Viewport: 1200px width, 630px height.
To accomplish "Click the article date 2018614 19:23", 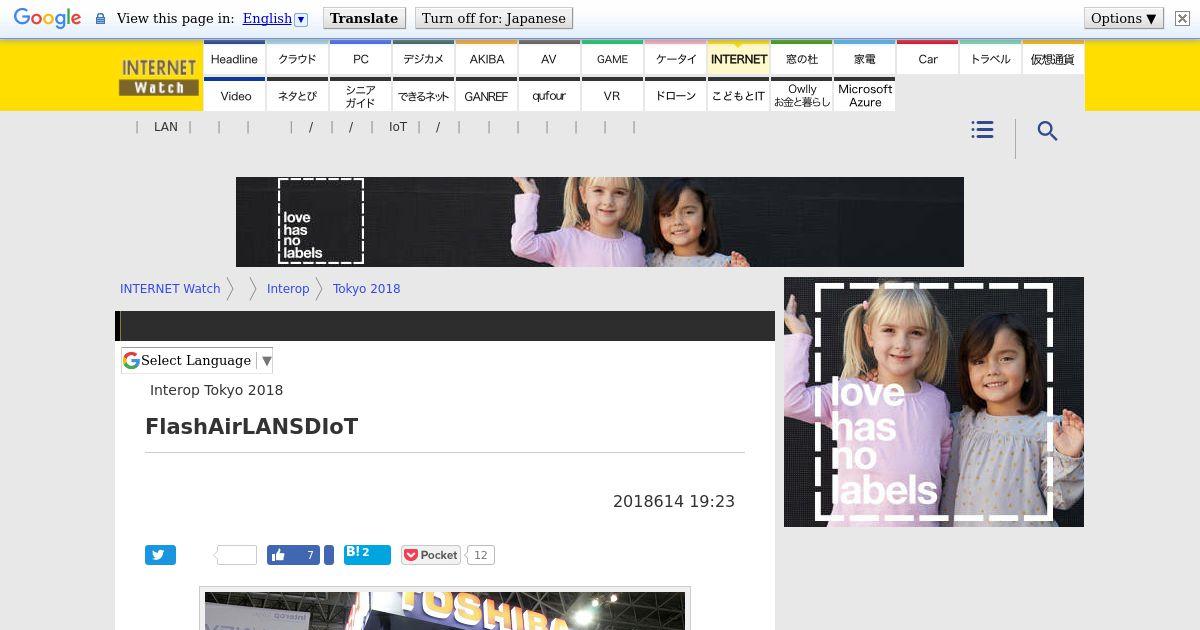I will tap(674, 501).
